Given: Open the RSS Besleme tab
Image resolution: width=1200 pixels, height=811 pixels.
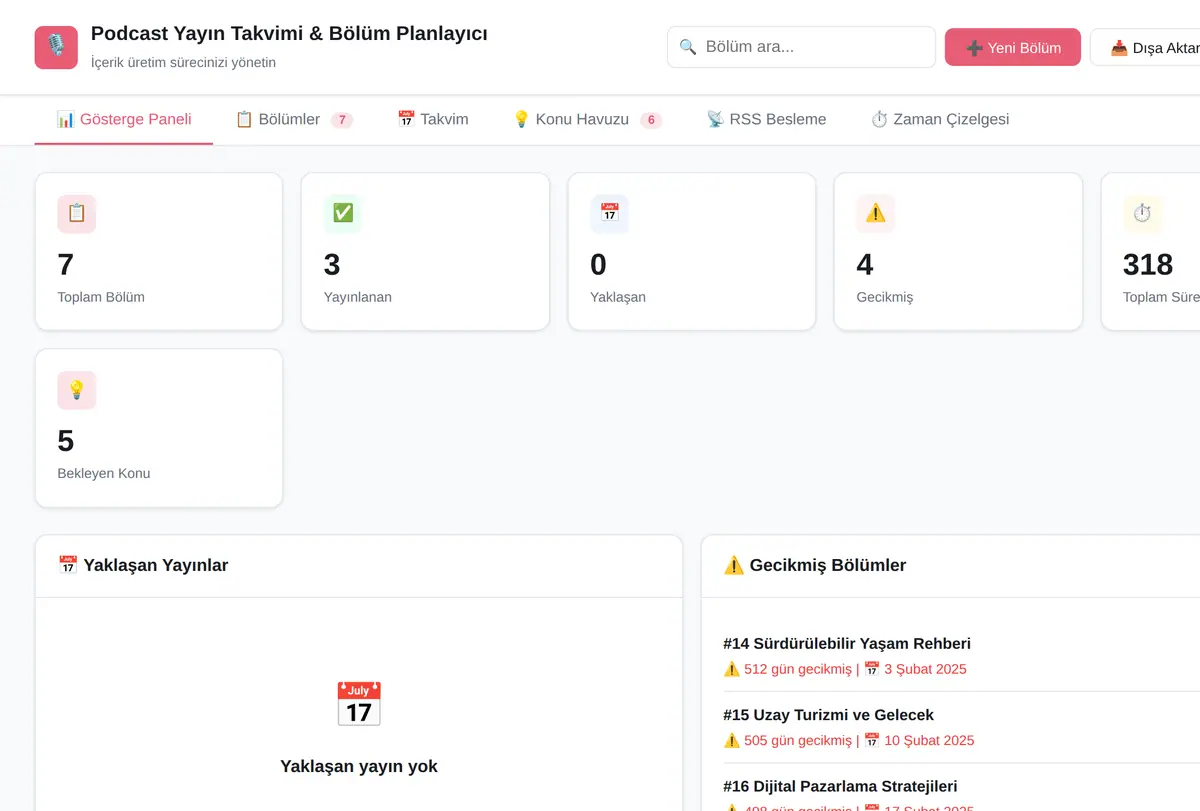Looking at the screenshot, I should pos(766,119).
